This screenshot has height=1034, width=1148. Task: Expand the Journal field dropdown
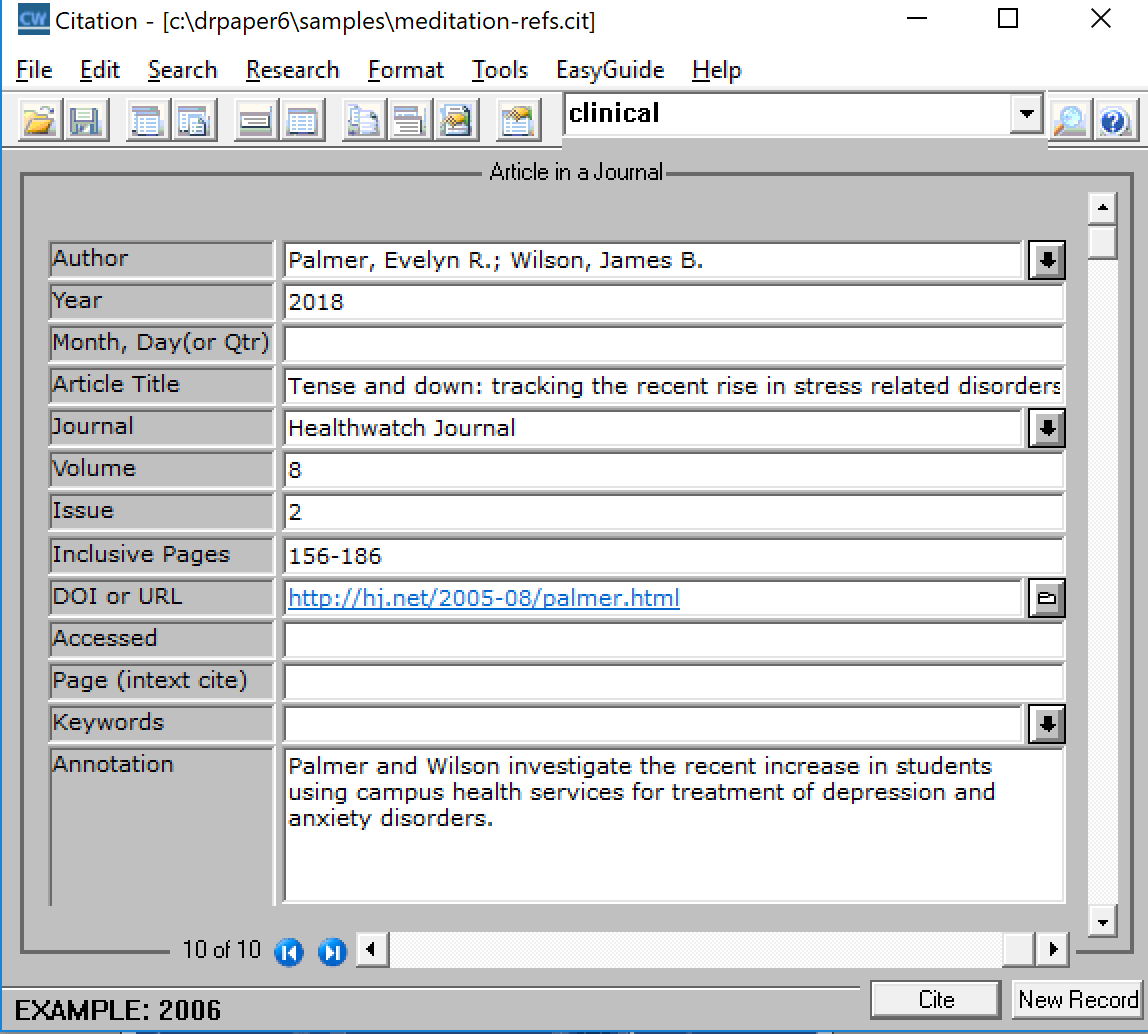click(x=1046, y=429)
